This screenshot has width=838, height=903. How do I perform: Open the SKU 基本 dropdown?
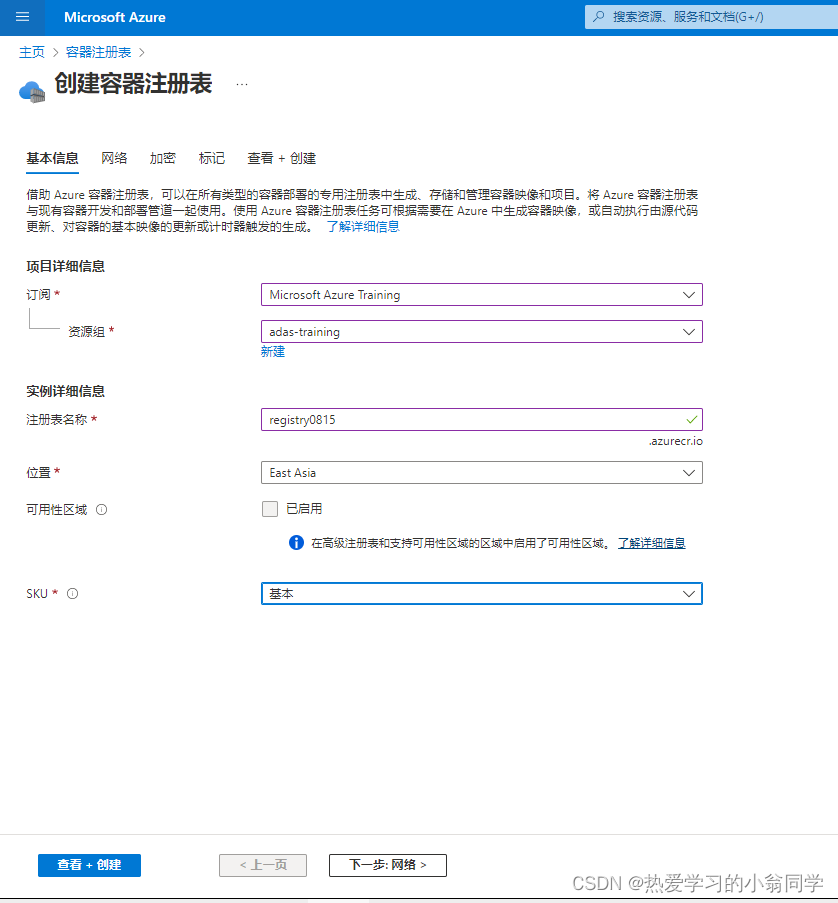click(481, 594)
